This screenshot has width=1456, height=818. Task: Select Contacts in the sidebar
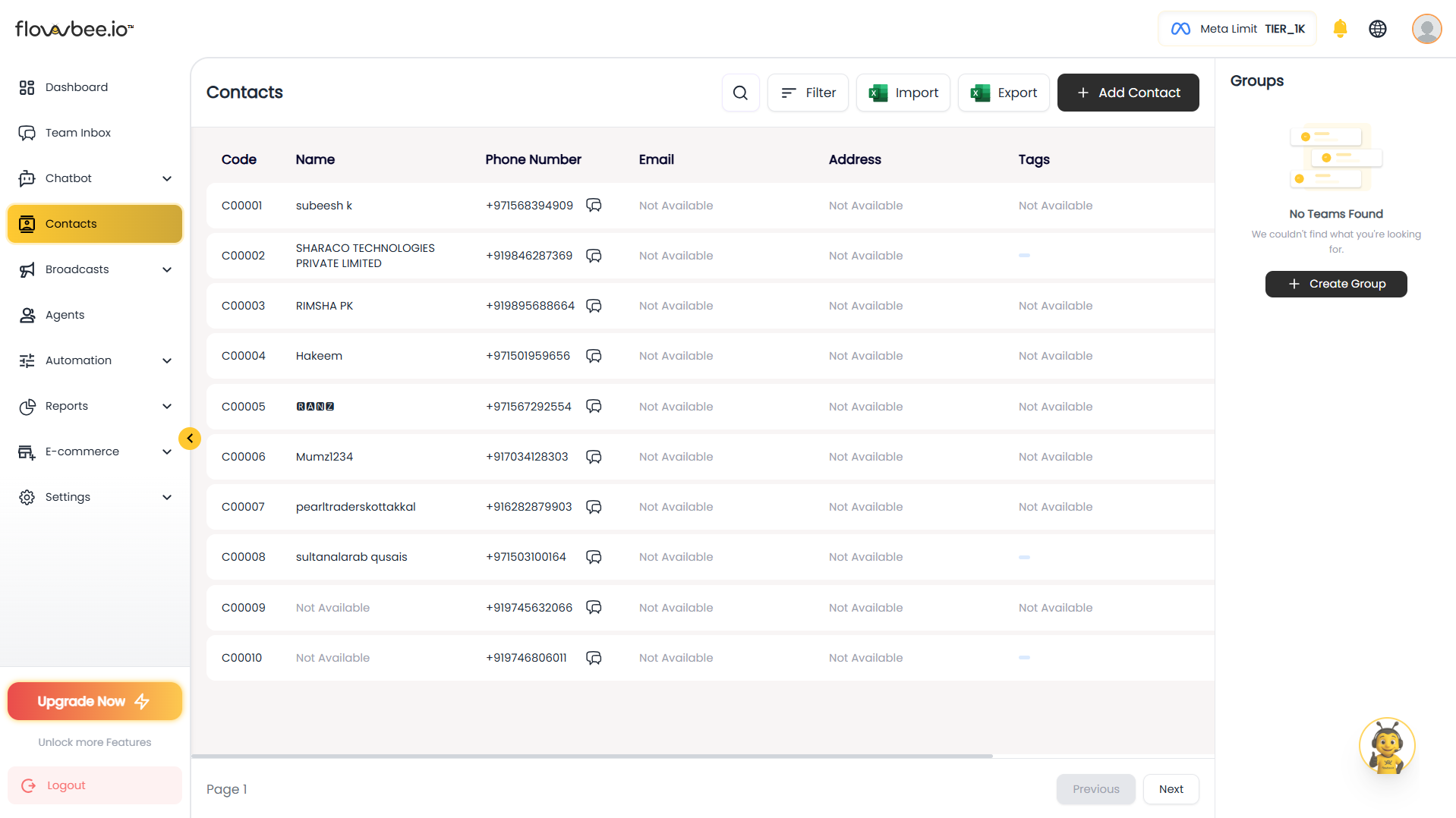(x=95, y=224)
